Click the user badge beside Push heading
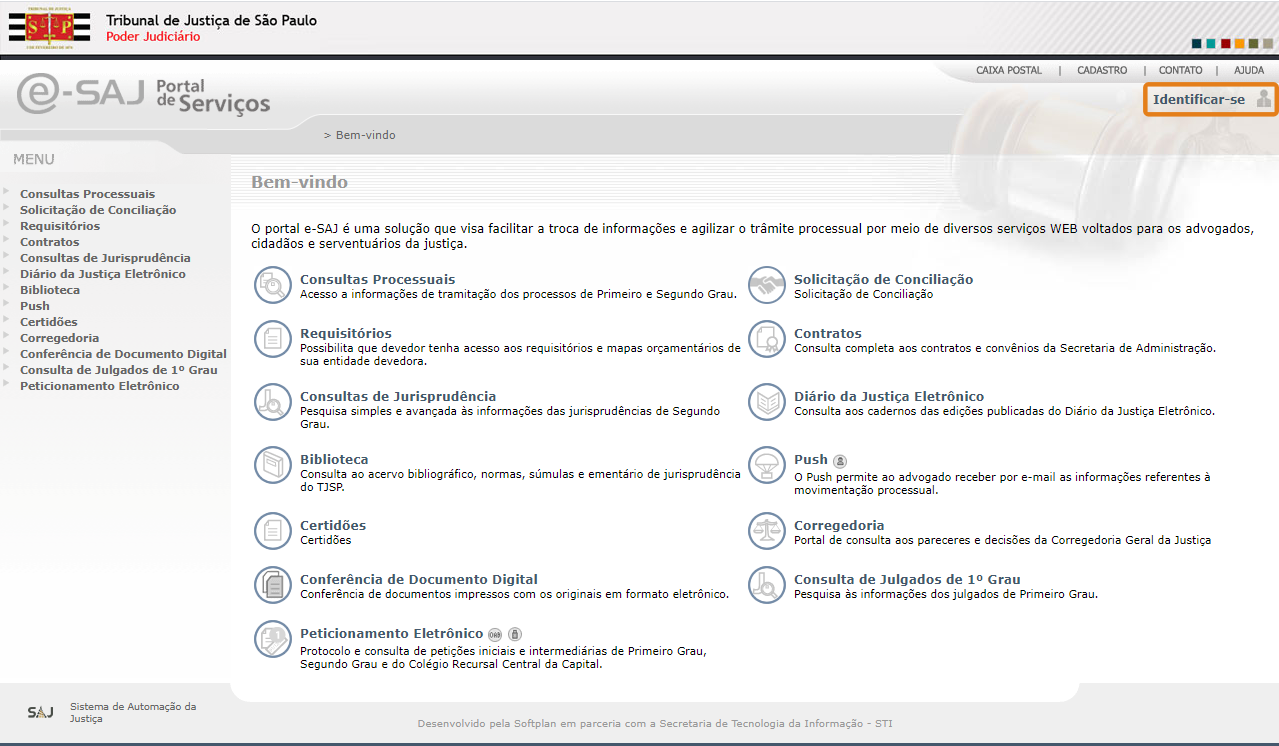The width and height of the screenshot is (1279, 746). coord(840,461)
